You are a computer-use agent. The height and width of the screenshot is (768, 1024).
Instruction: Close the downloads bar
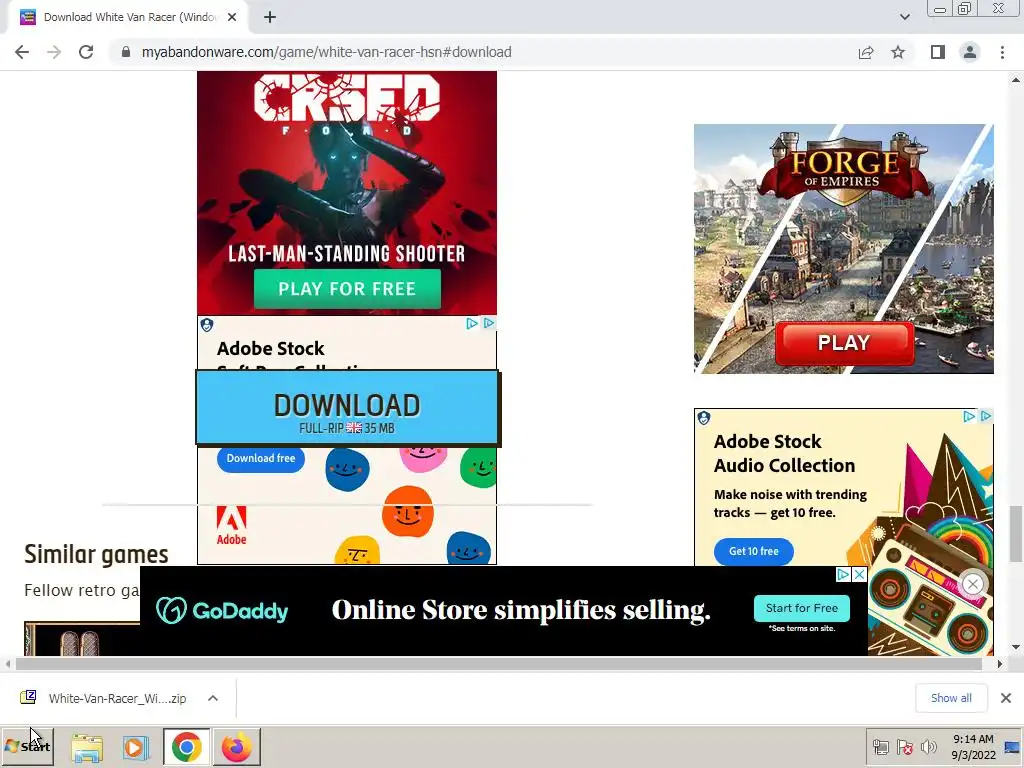(x=1006, y=698)
